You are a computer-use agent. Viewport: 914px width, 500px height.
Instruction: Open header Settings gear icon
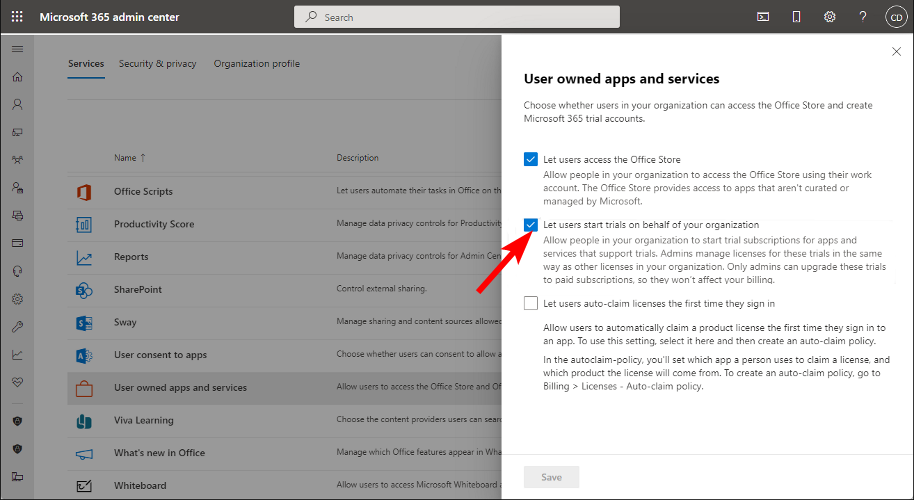(x=829, y=17)
